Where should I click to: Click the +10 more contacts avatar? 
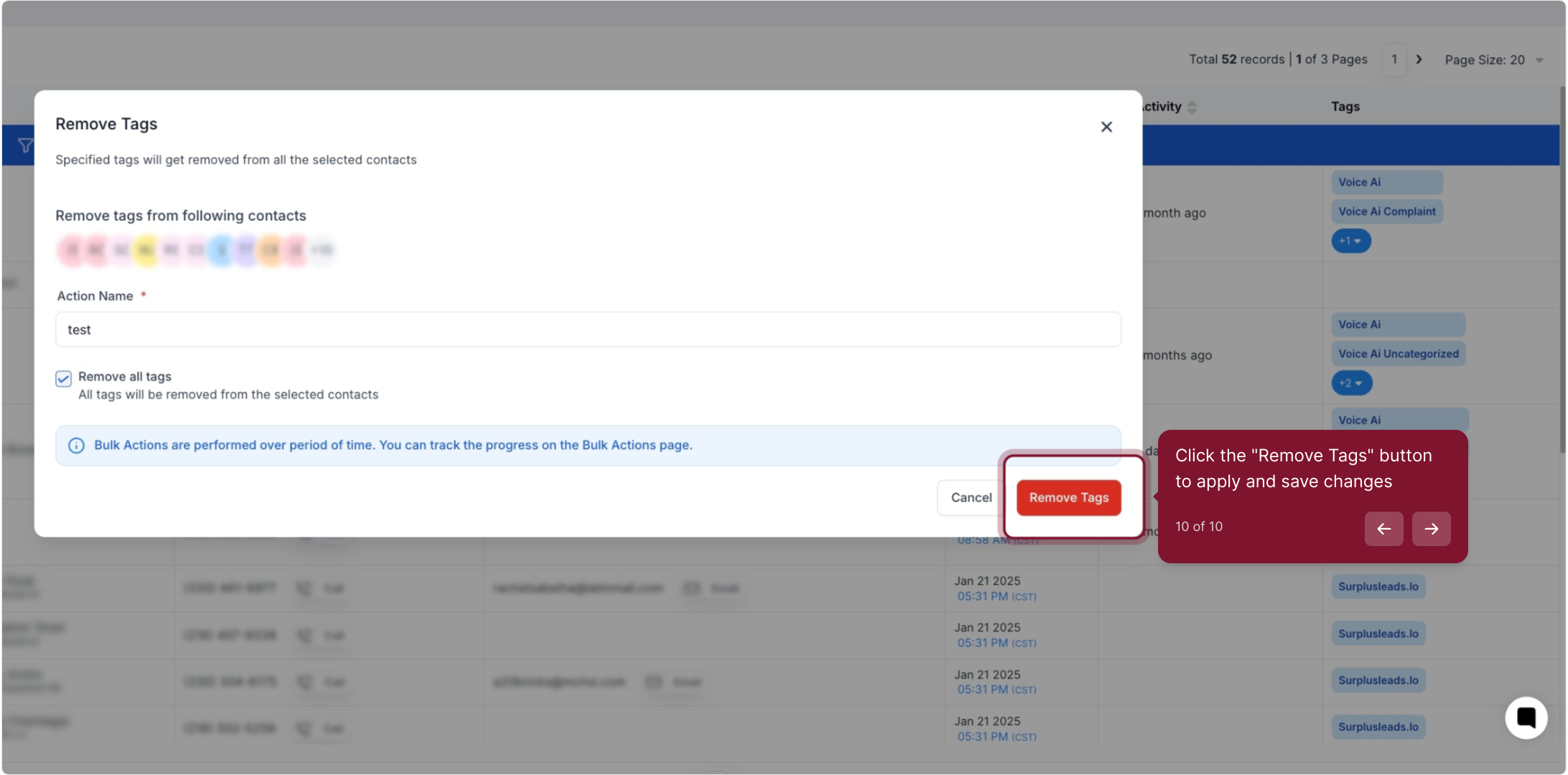[322, 250]
